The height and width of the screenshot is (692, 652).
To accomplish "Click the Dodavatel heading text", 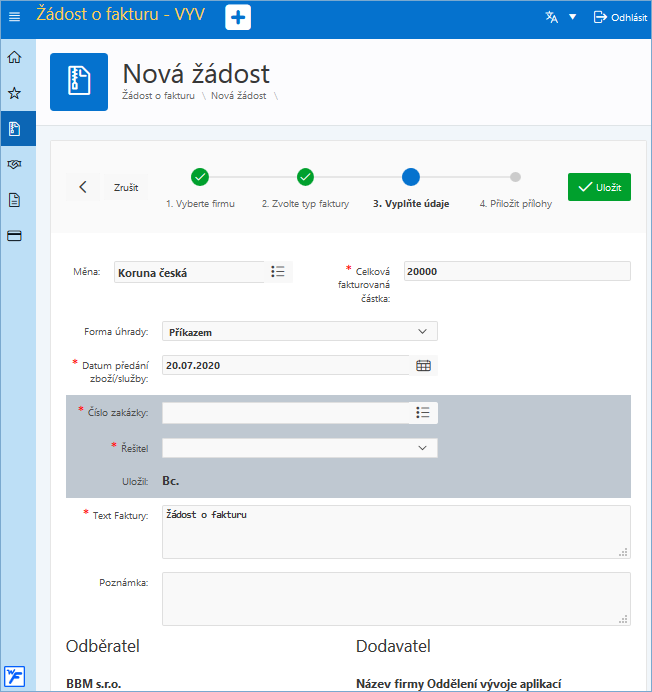I will pos(393,646).
